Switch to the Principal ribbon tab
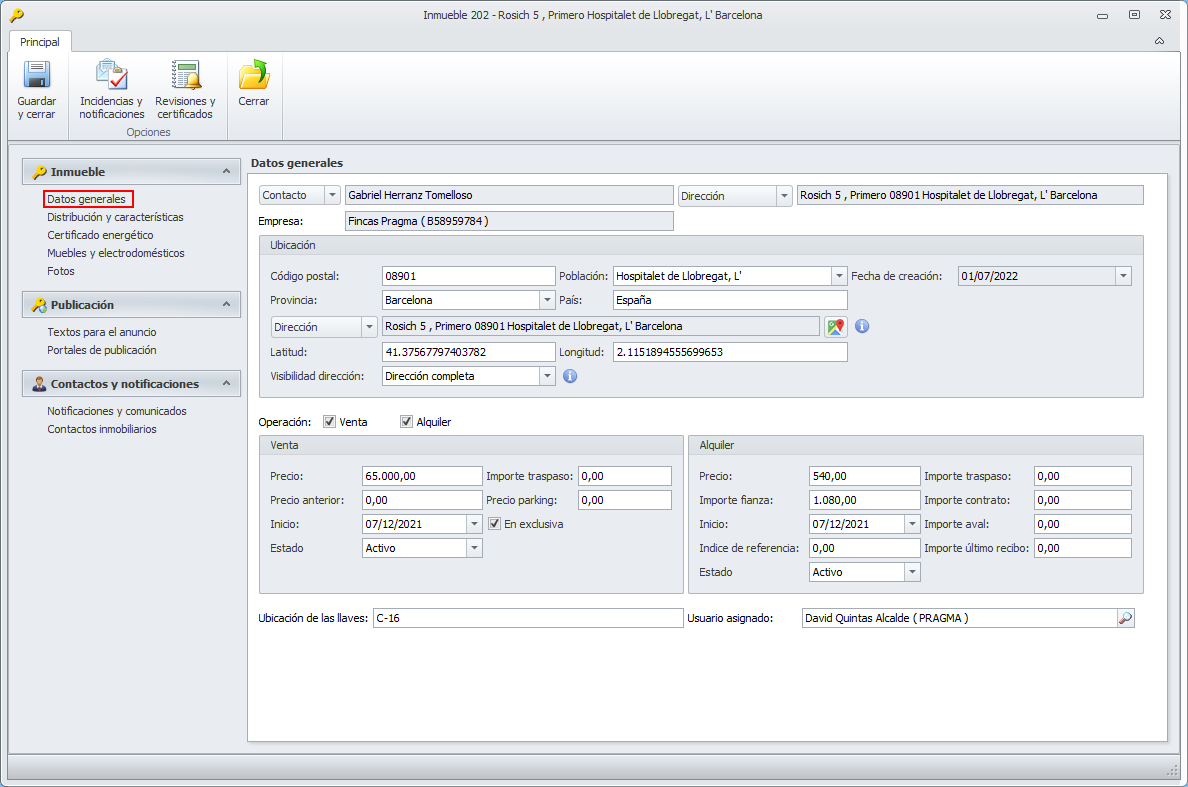The height and width of the screenshot is (787, 1188). [x=40, y=42]
